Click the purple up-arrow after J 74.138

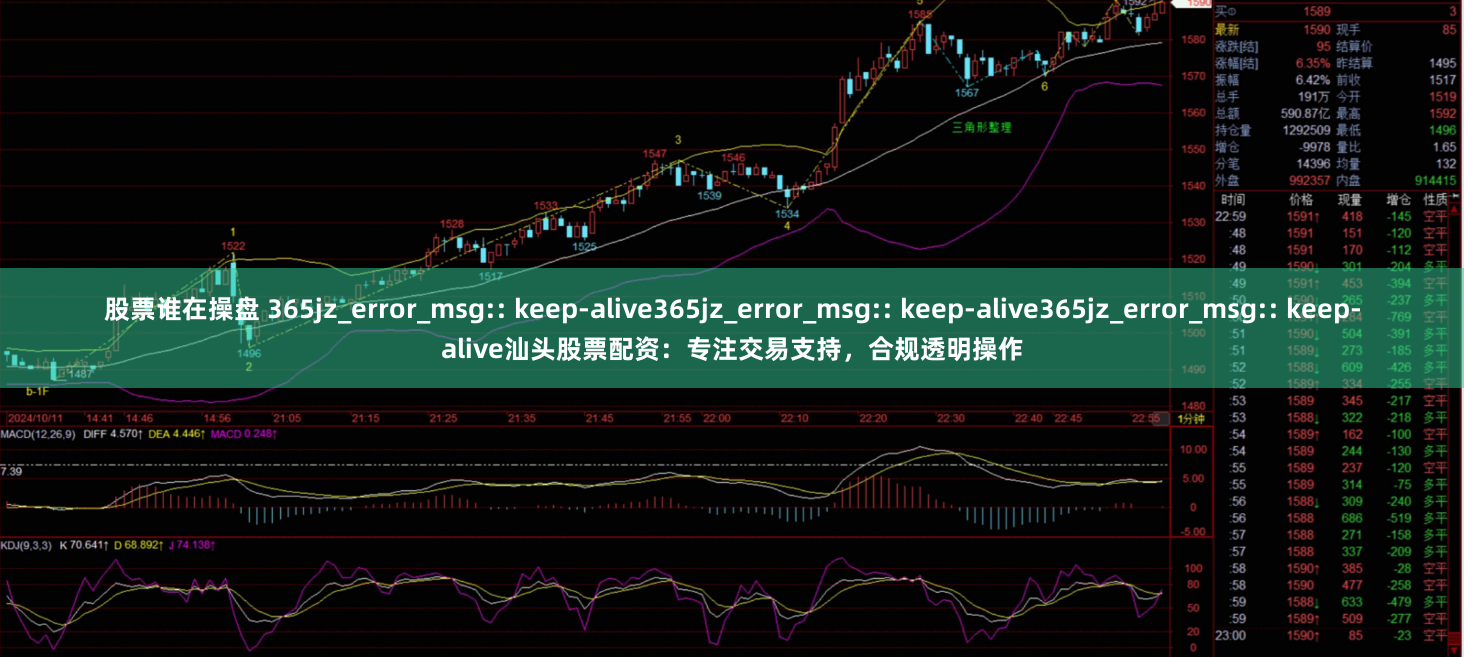(213, 544)
